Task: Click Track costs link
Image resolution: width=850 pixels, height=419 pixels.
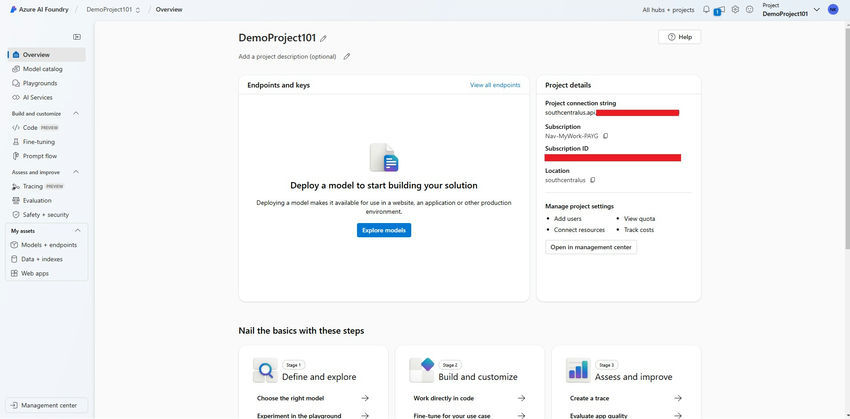Action: click(x=639, y=230)
